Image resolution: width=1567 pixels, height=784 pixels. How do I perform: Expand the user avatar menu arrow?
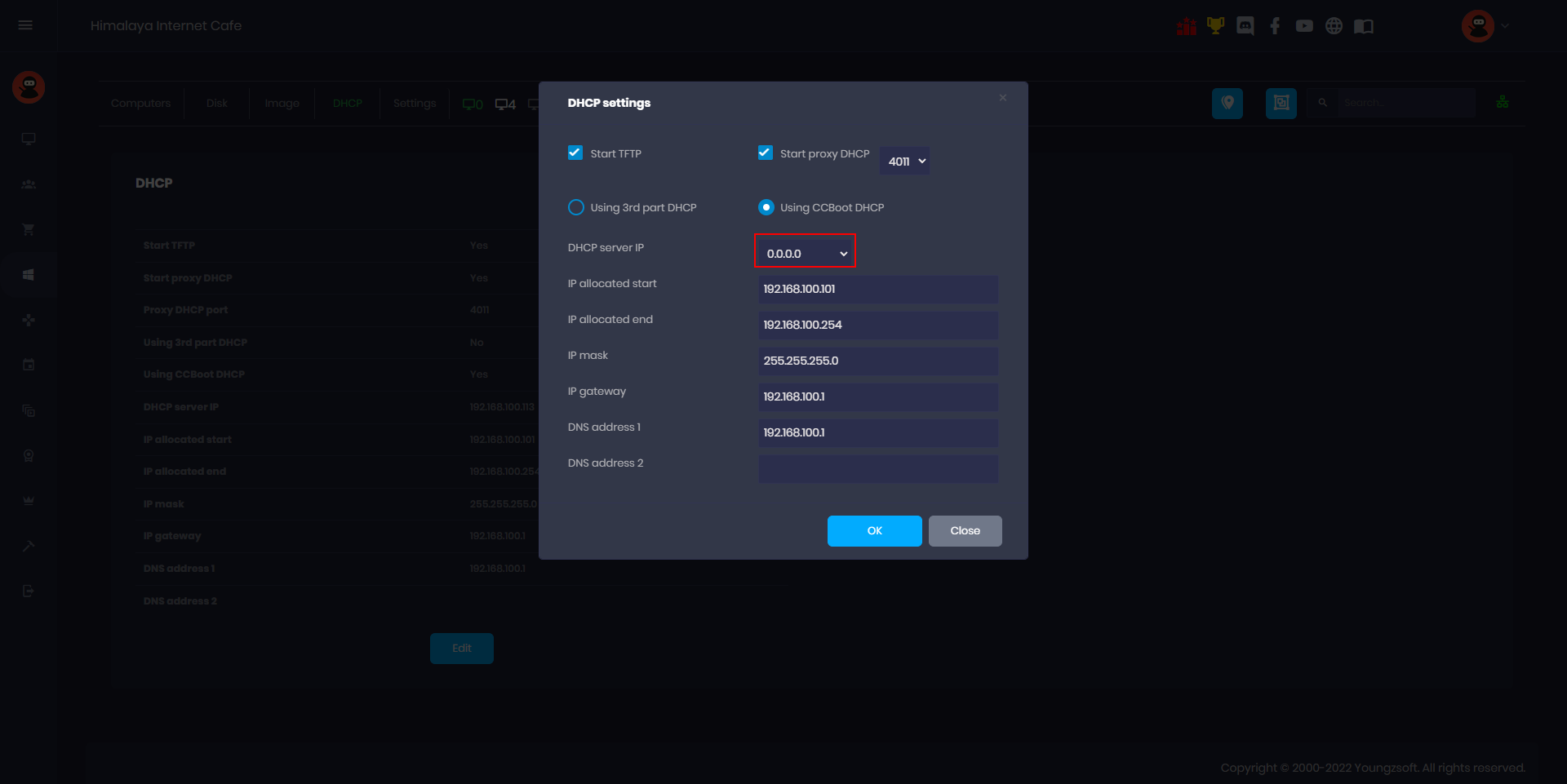point(1505,26)
